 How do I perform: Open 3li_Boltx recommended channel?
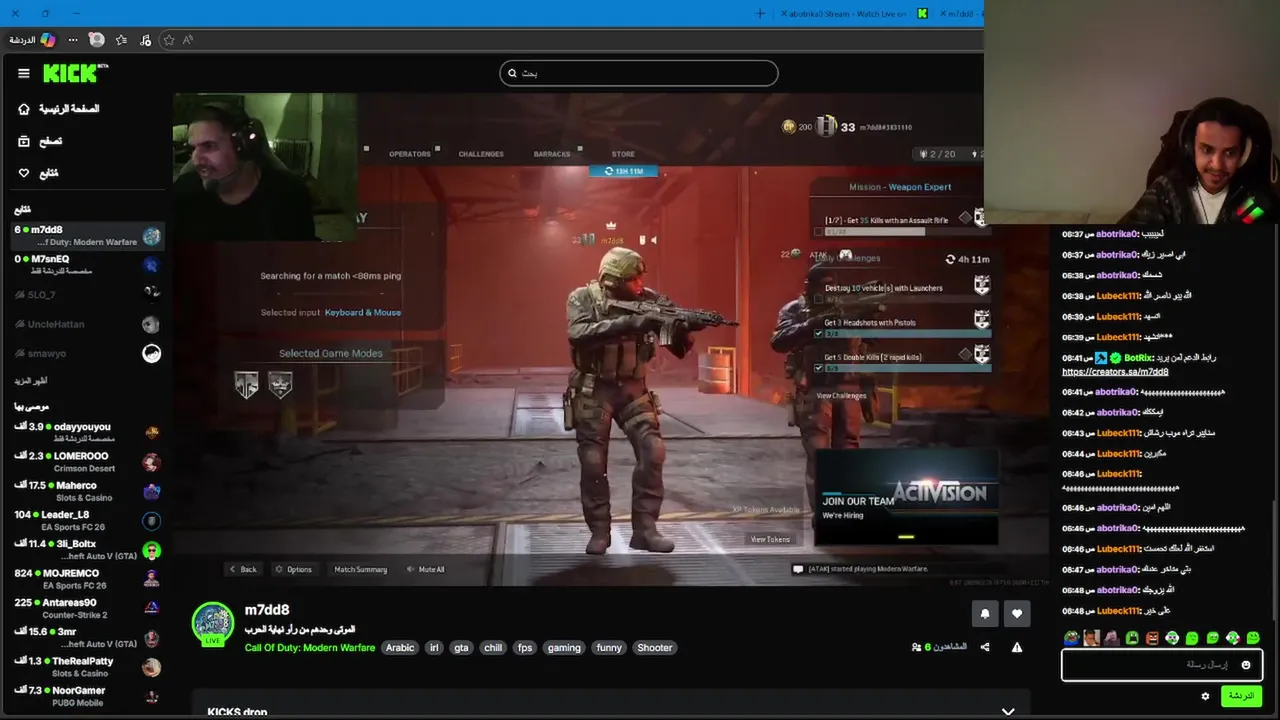87,549
